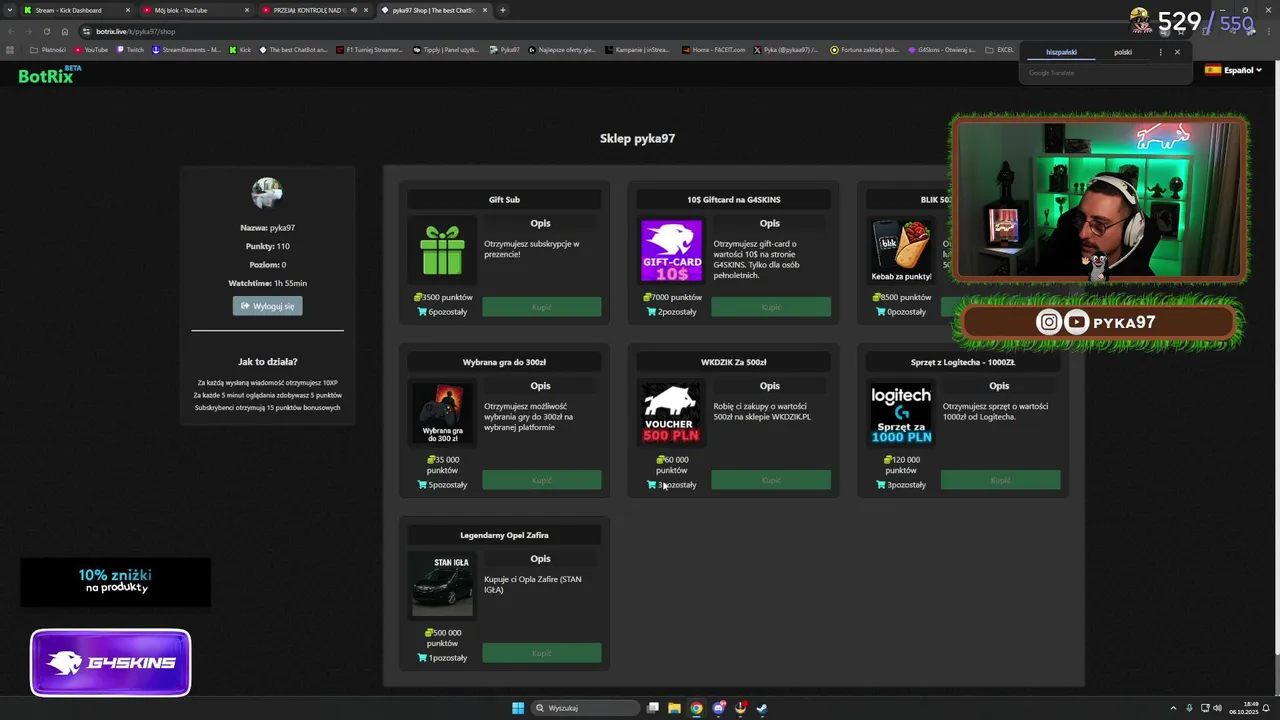Reload the current page

click(47, 31)
